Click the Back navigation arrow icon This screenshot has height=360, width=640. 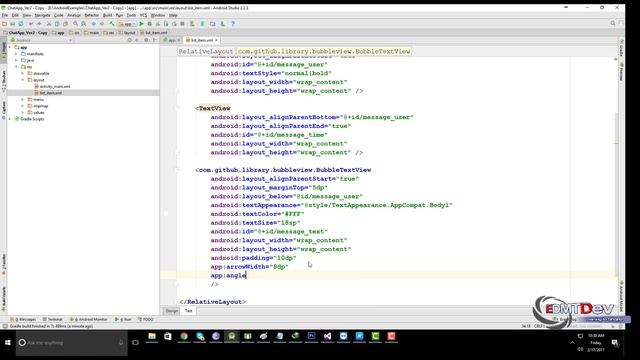click(93, 24)
